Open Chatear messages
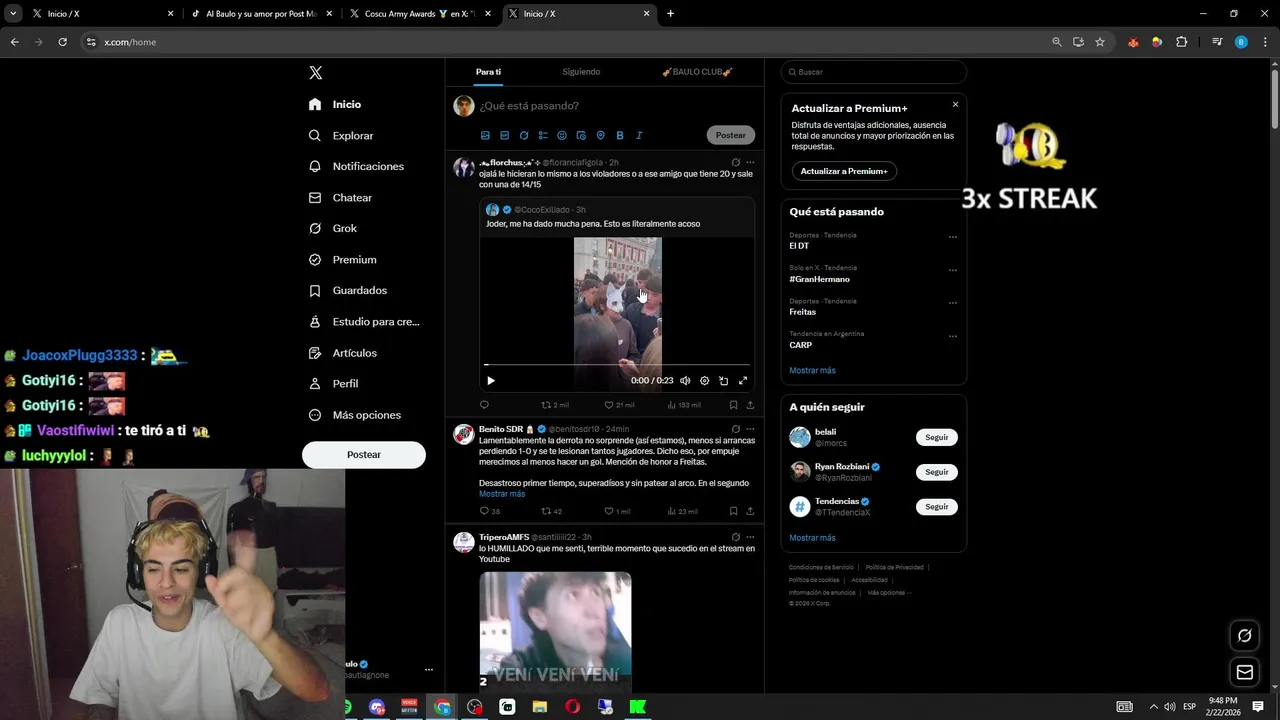The height and width of the screenshot is (720, 1280). click(341, 198)
